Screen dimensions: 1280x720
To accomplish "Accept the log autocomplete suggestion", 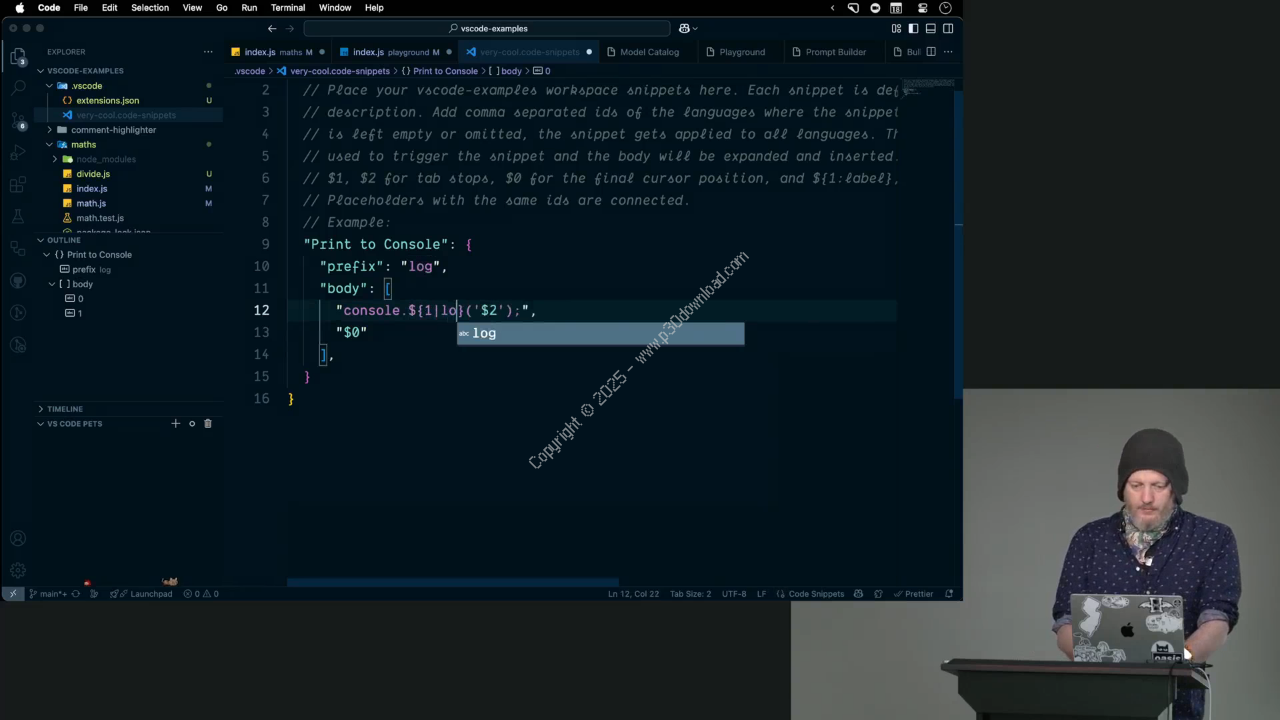I will 600,333.
